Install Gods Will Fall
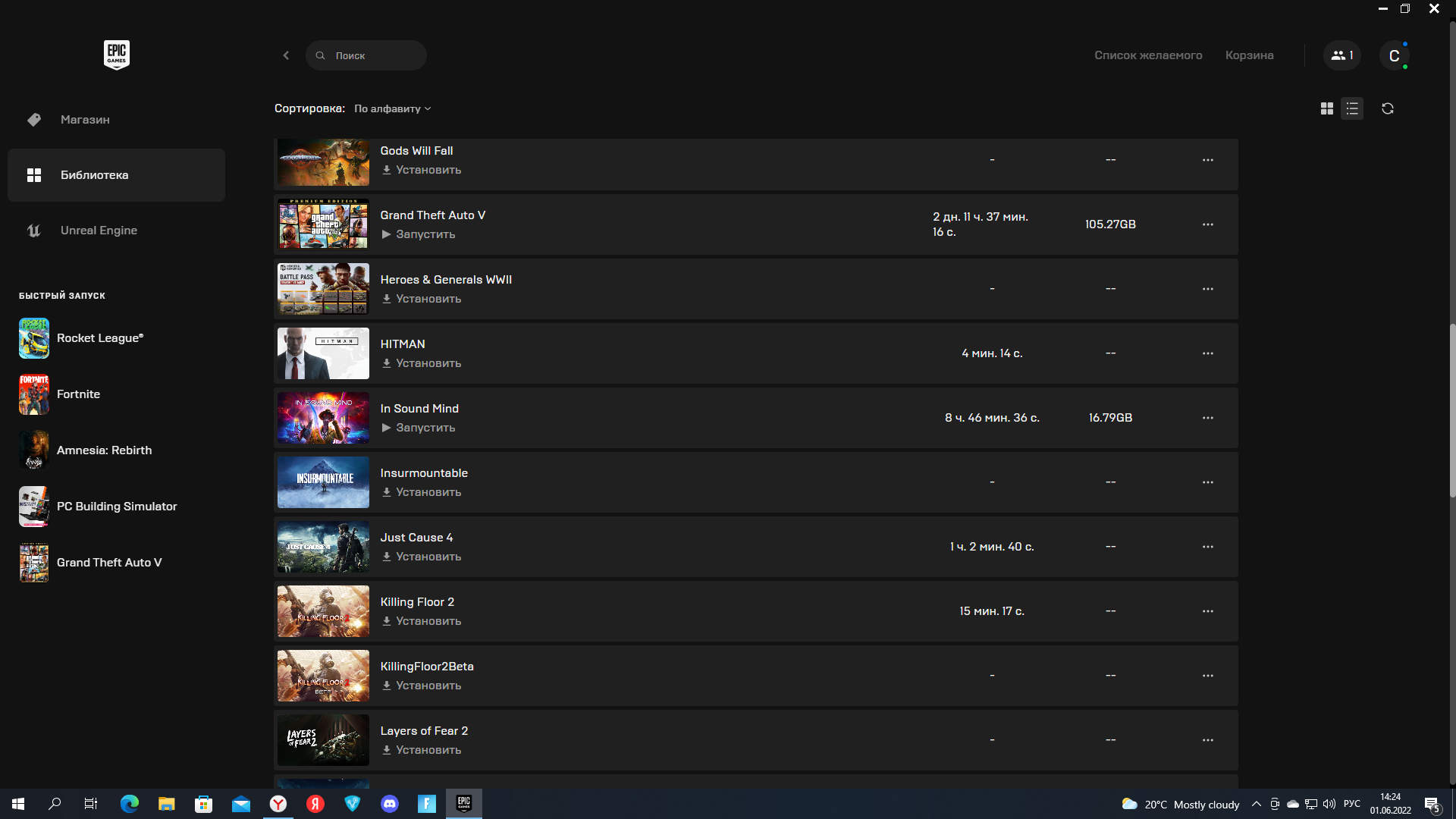The image size is (1456, 819). (421, 170)
